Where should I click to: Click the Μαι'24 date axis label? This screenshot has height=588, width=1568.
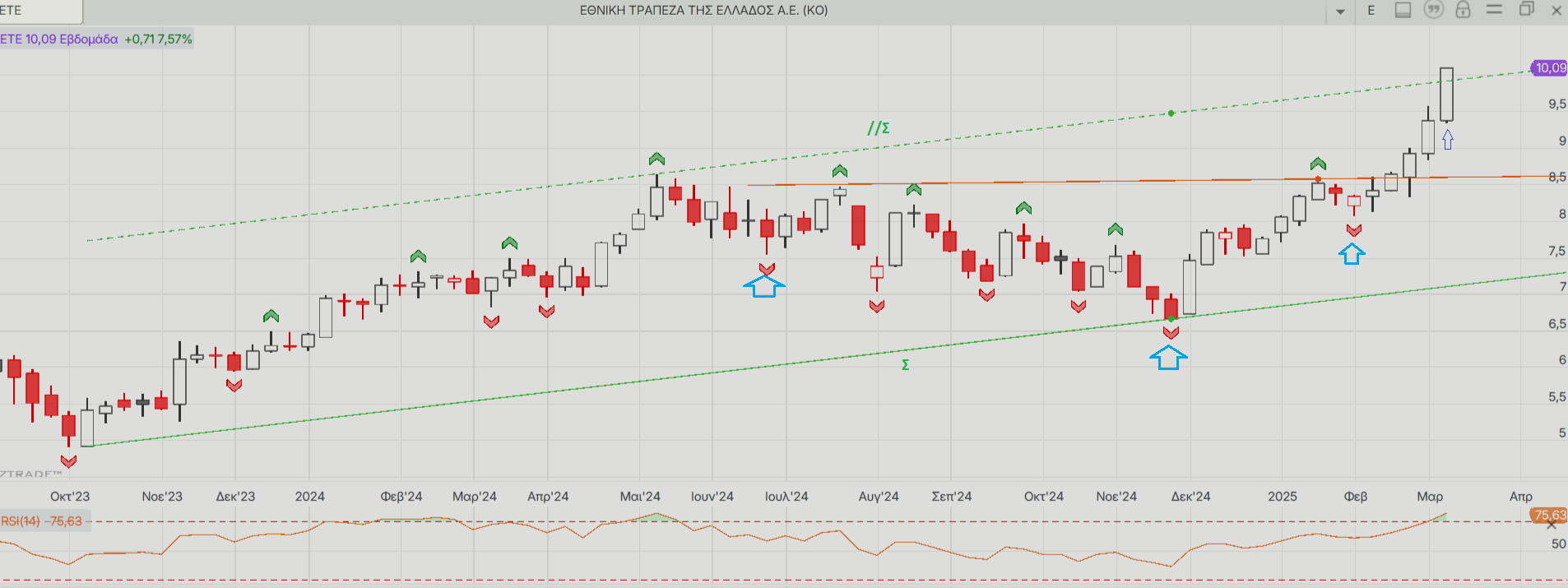tap(640, 497)
